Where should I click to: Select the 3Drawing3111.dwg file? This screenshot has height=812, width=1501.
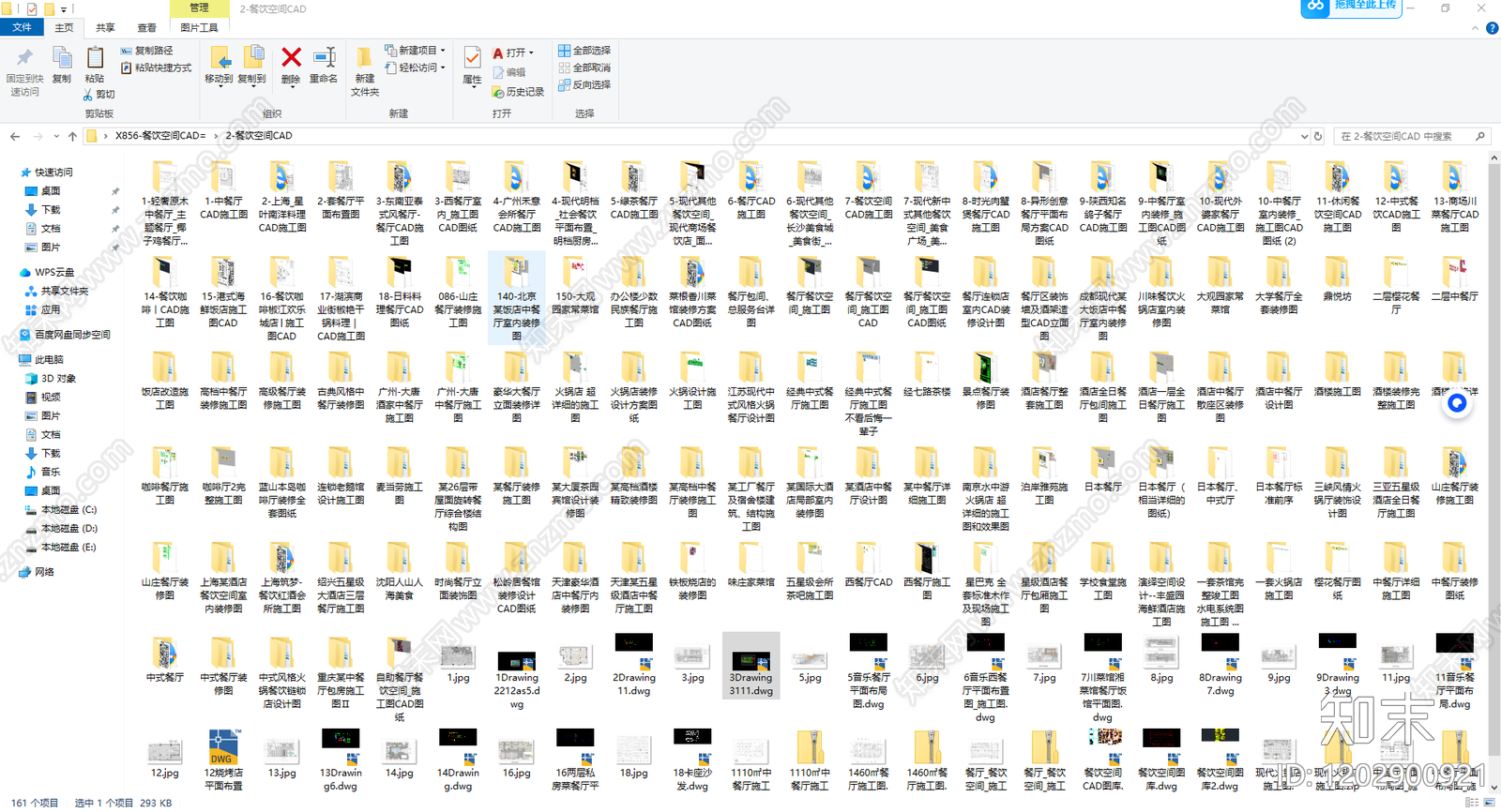[x=750, y=665]
